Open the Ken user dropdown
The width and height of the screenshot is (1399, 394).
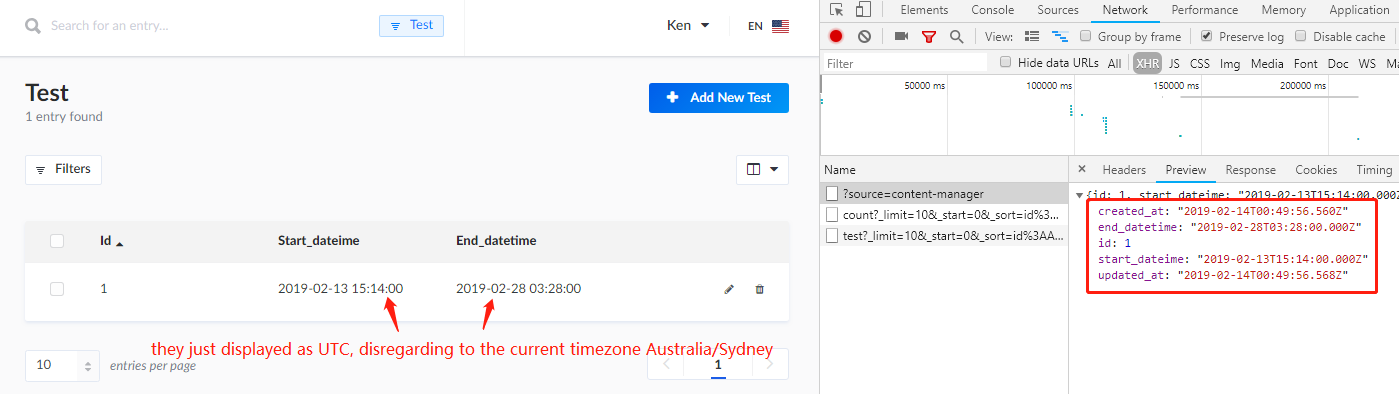(x=688, y=25)
